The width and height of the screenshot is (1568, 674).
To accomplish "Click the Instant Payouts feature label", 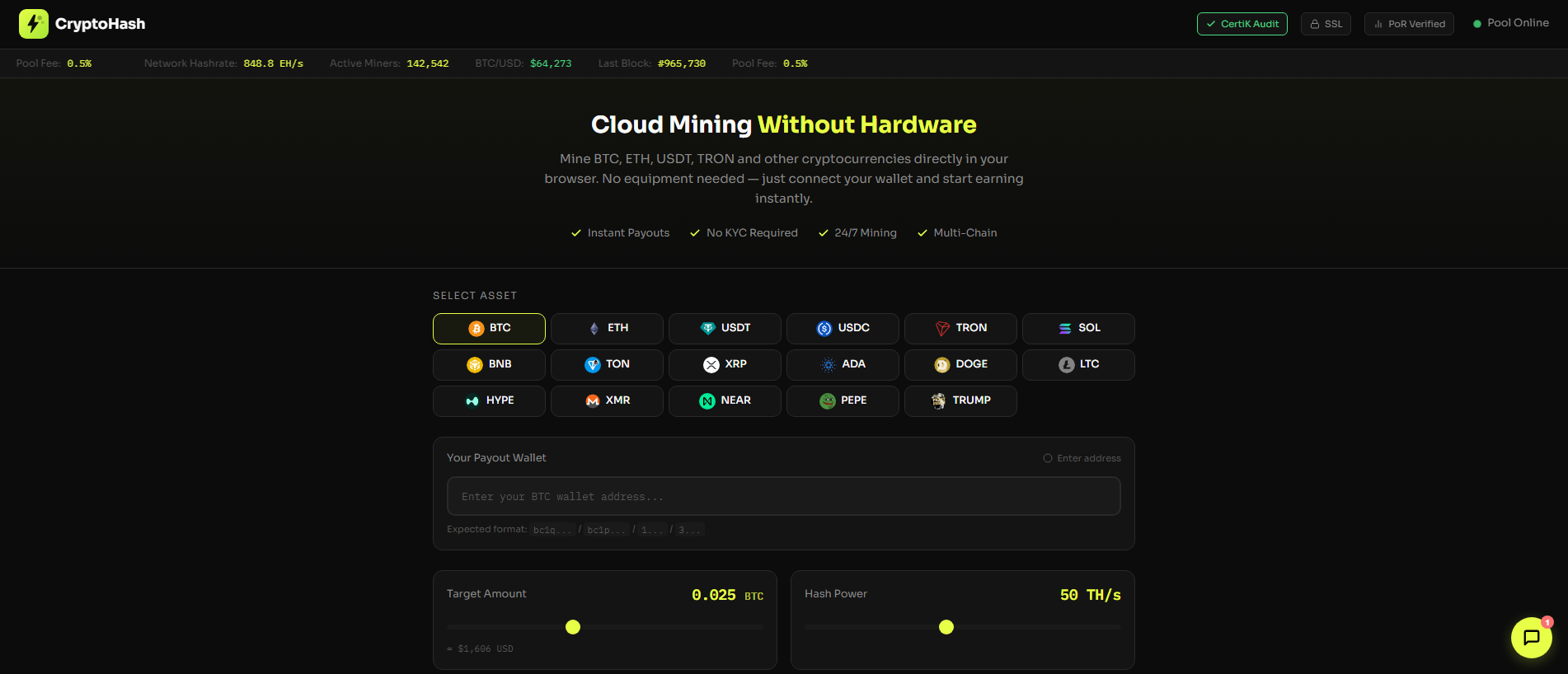I will click(x=628, y=233).
